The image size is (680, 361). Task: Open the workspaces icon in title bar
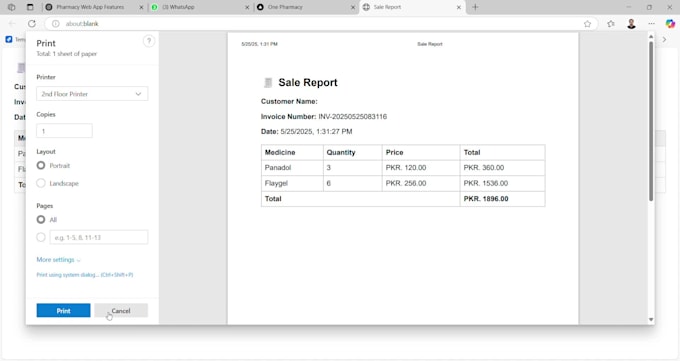click(x=12, y=7)
